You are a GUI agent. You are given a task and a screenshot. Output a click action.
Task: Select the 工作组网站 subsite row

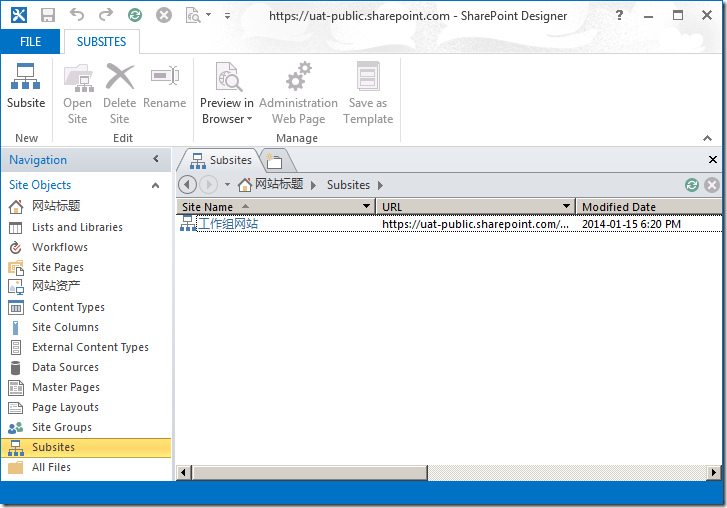(449, 224)
